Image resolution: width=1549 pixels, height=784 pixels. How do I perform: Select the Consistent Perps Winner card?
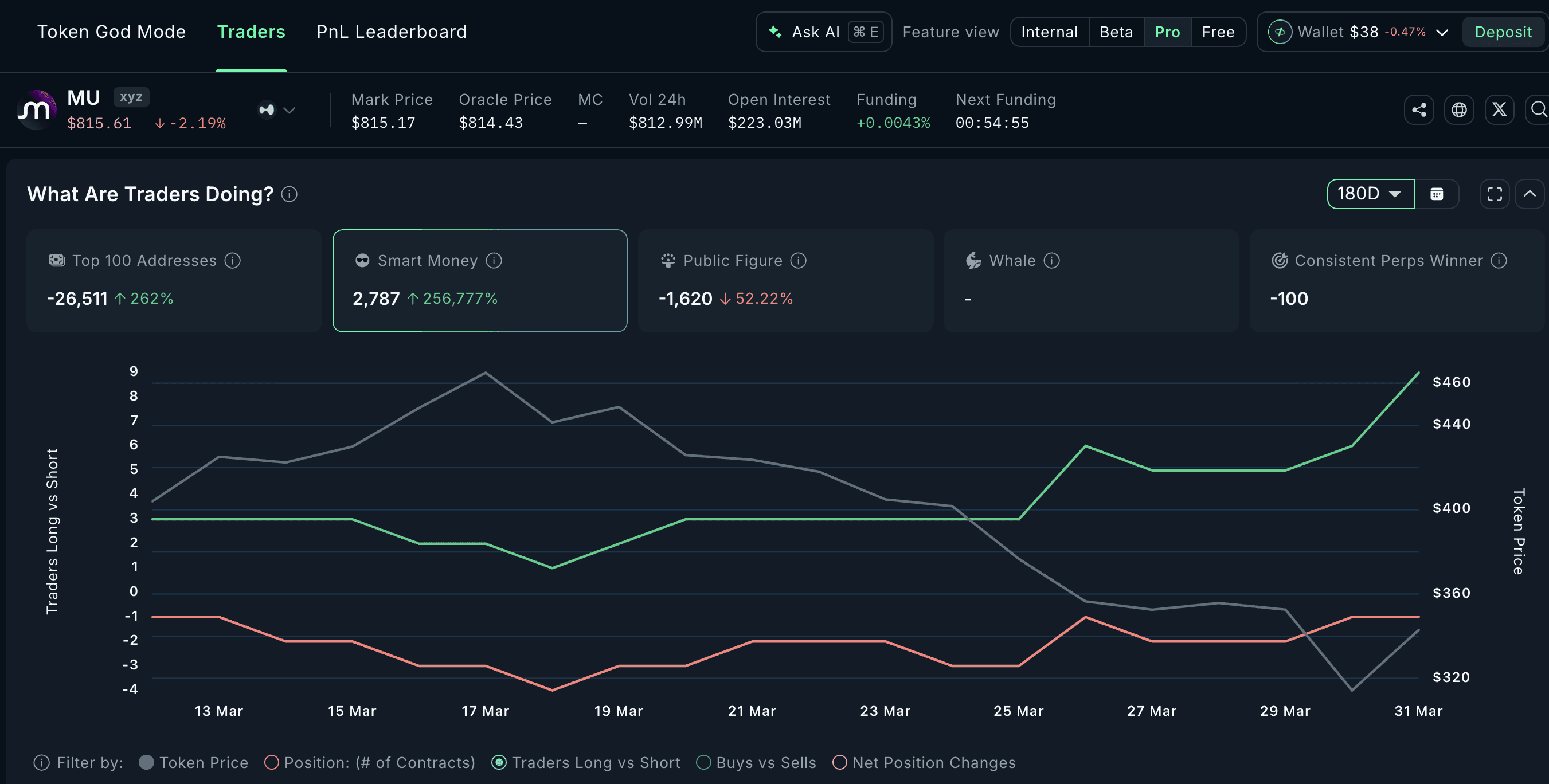pyautogui.click(x=1397, y=280)
